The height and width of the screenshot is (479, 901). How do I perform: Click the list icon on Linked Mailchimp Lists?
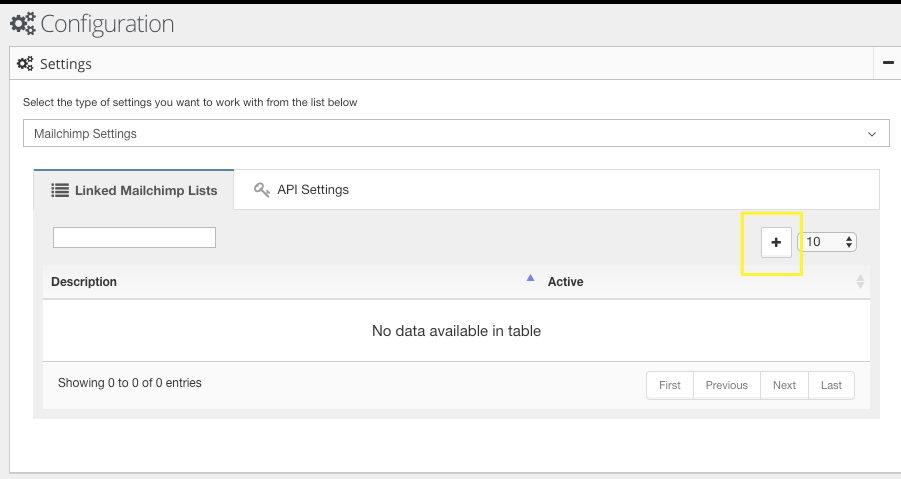60,190
